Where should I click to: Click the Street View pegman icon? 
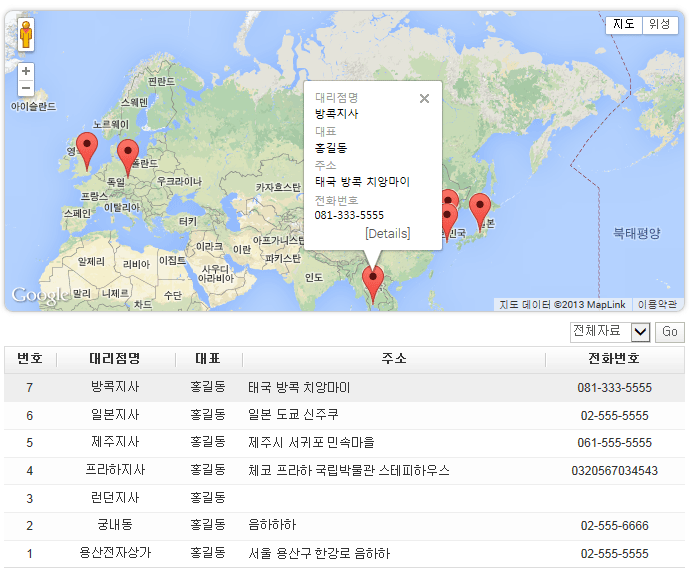click(26, 35)
